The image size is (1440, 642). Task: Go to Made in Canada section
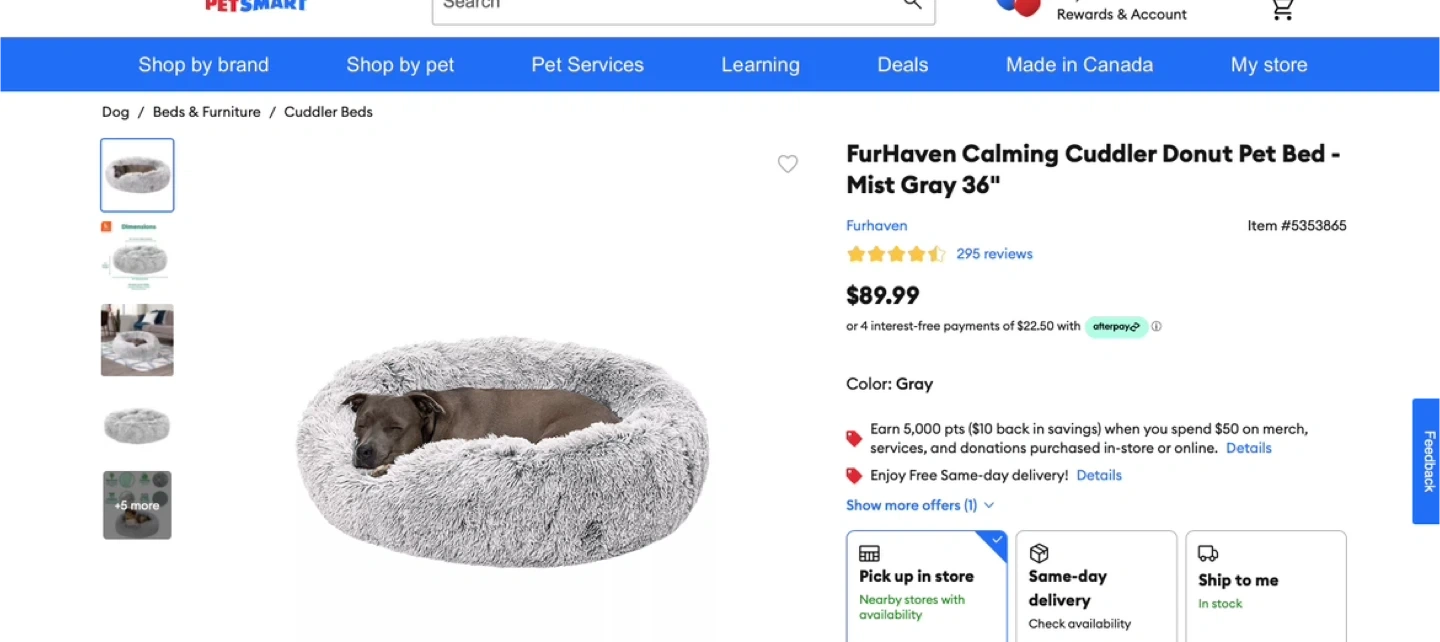(x=1079, y=65)
